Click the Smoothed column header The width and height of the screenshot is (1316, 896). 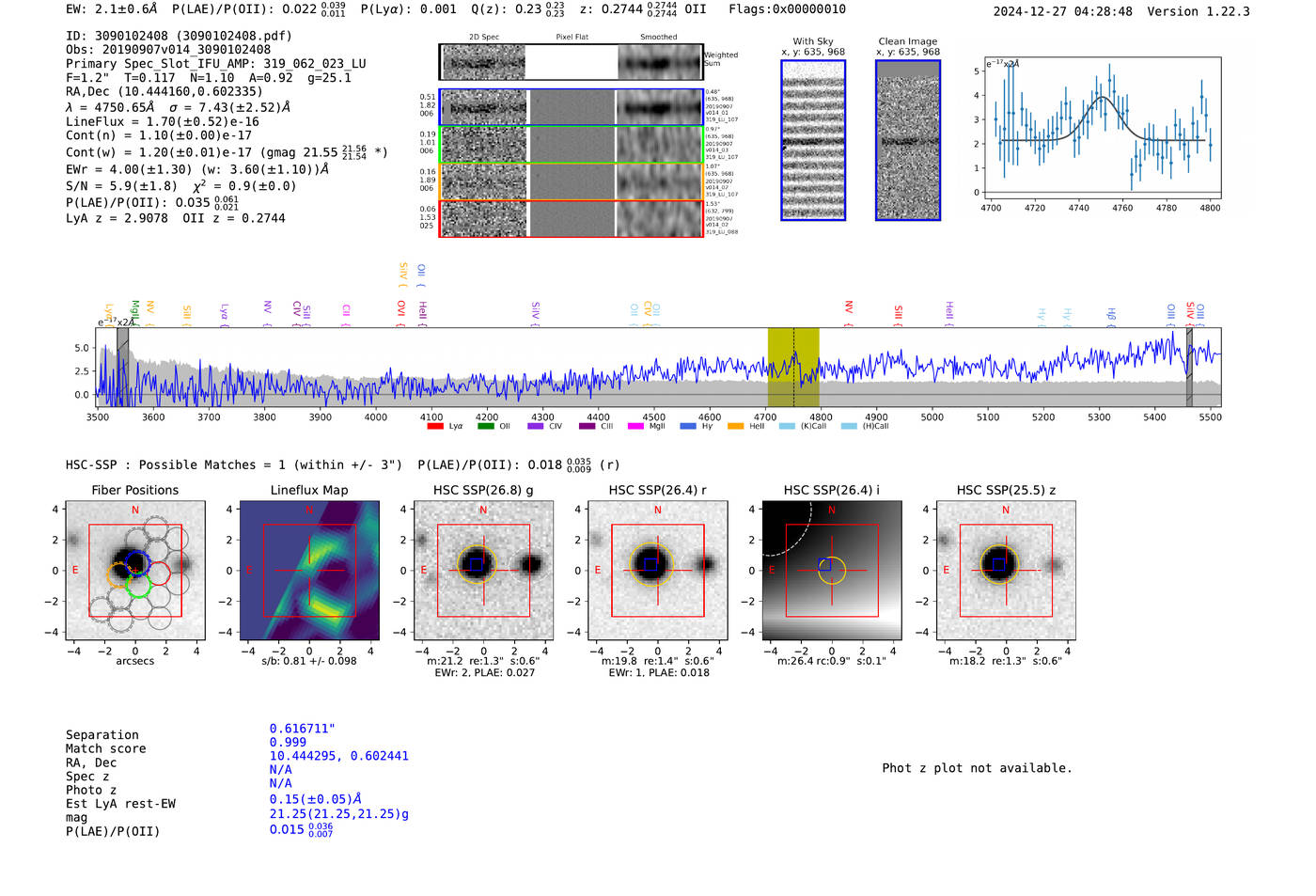(x=659, y=38)
